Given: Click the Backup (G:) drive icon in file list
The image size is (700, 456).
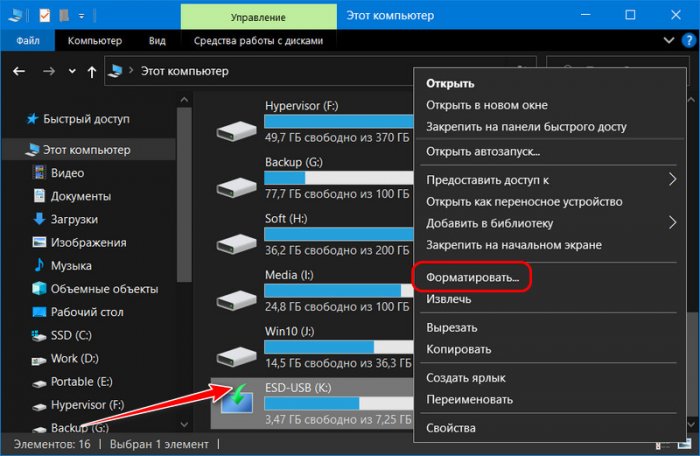Looking at the screenshot, I should tap(237, 187).
